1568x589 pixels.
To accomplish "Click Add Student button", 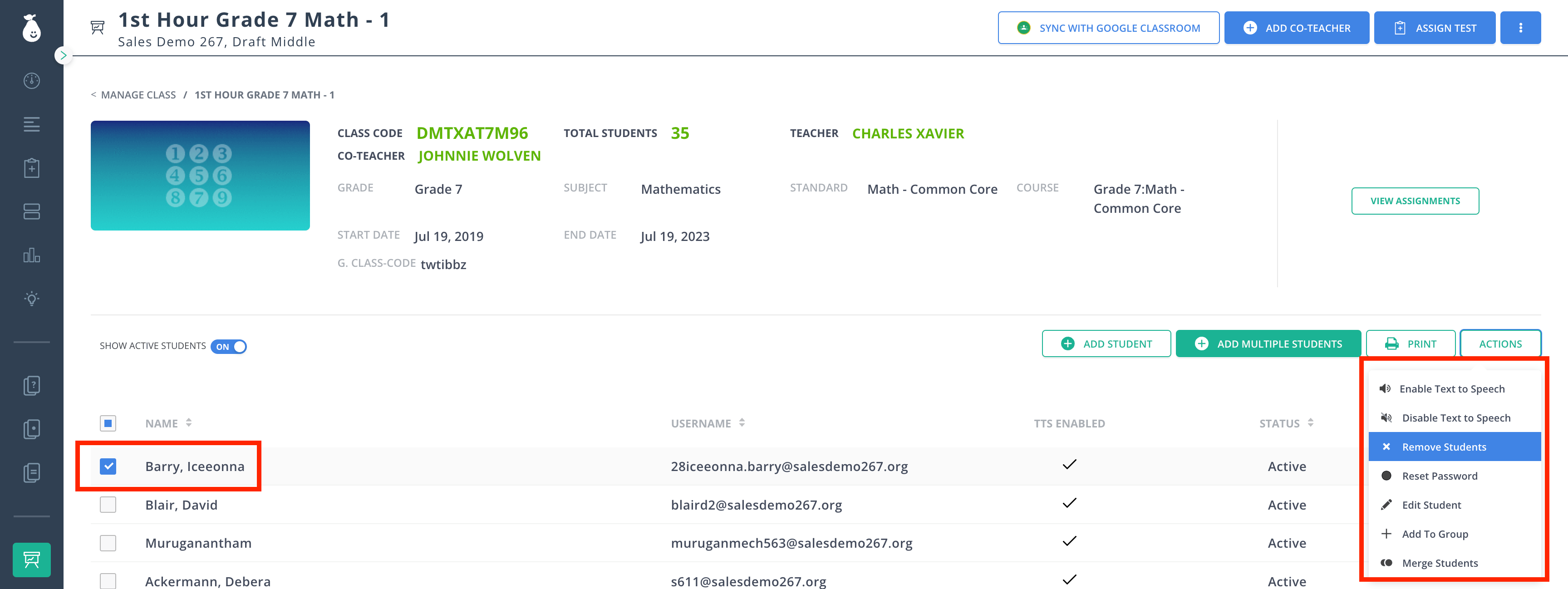I will click(1106, 344).
